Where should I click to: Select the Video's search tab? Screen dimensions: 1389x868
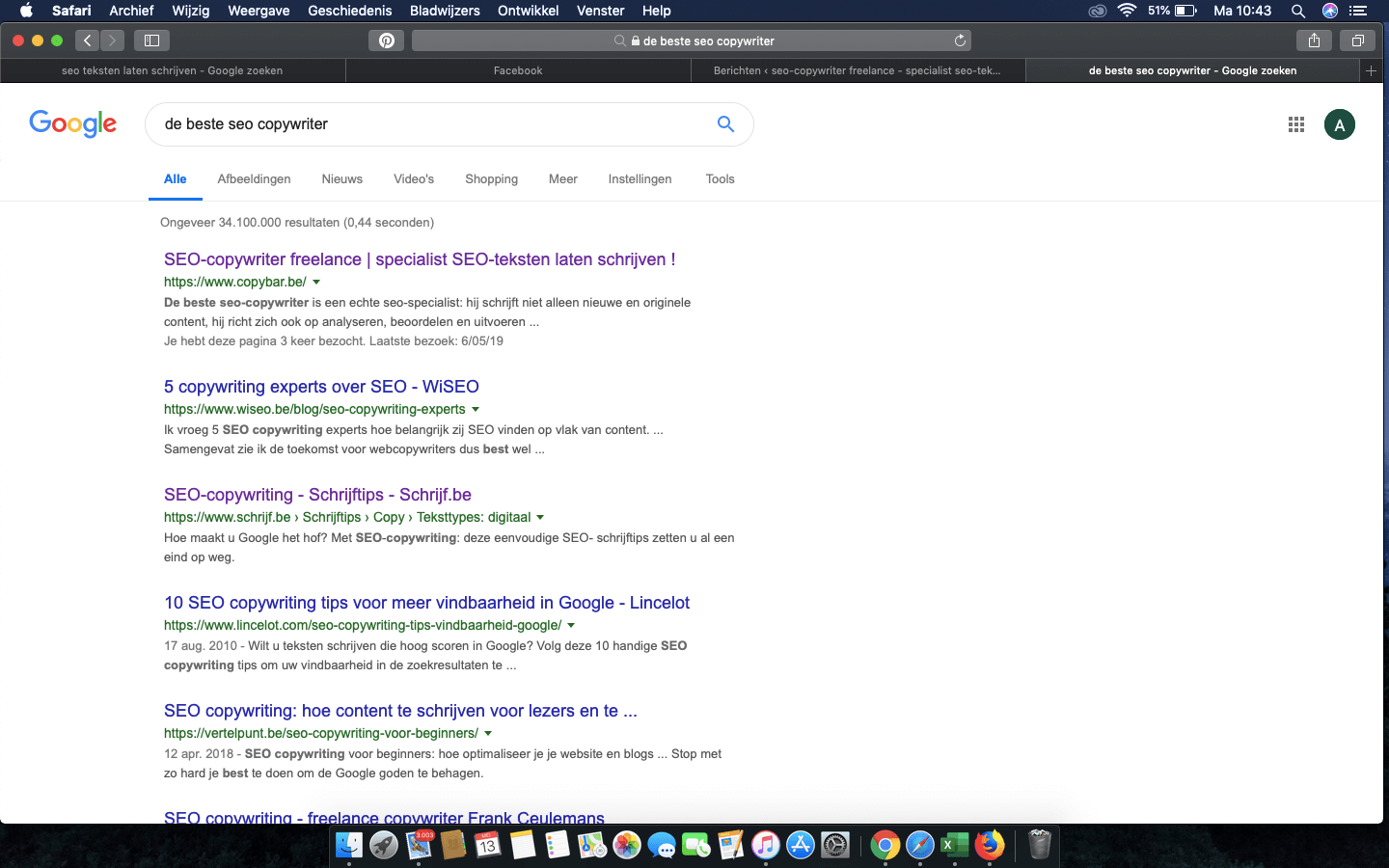tap(414, 179)
